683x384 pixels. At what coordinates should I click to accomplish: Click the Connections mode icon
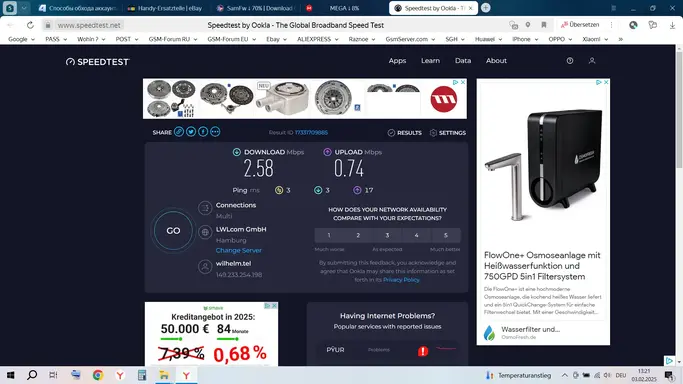205,208
